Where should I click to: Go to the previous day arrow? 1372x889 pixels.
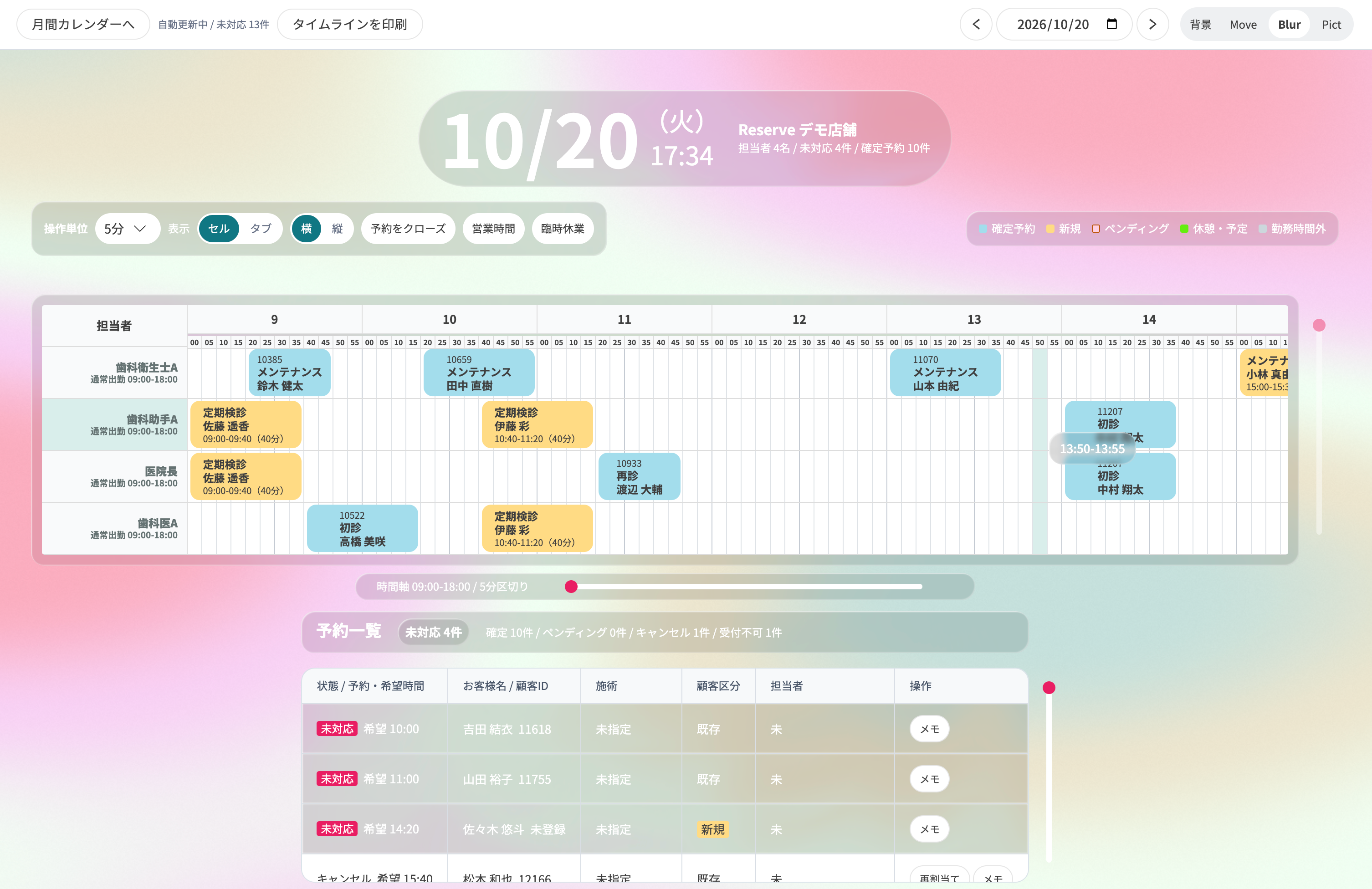click(x=976, y=24)
